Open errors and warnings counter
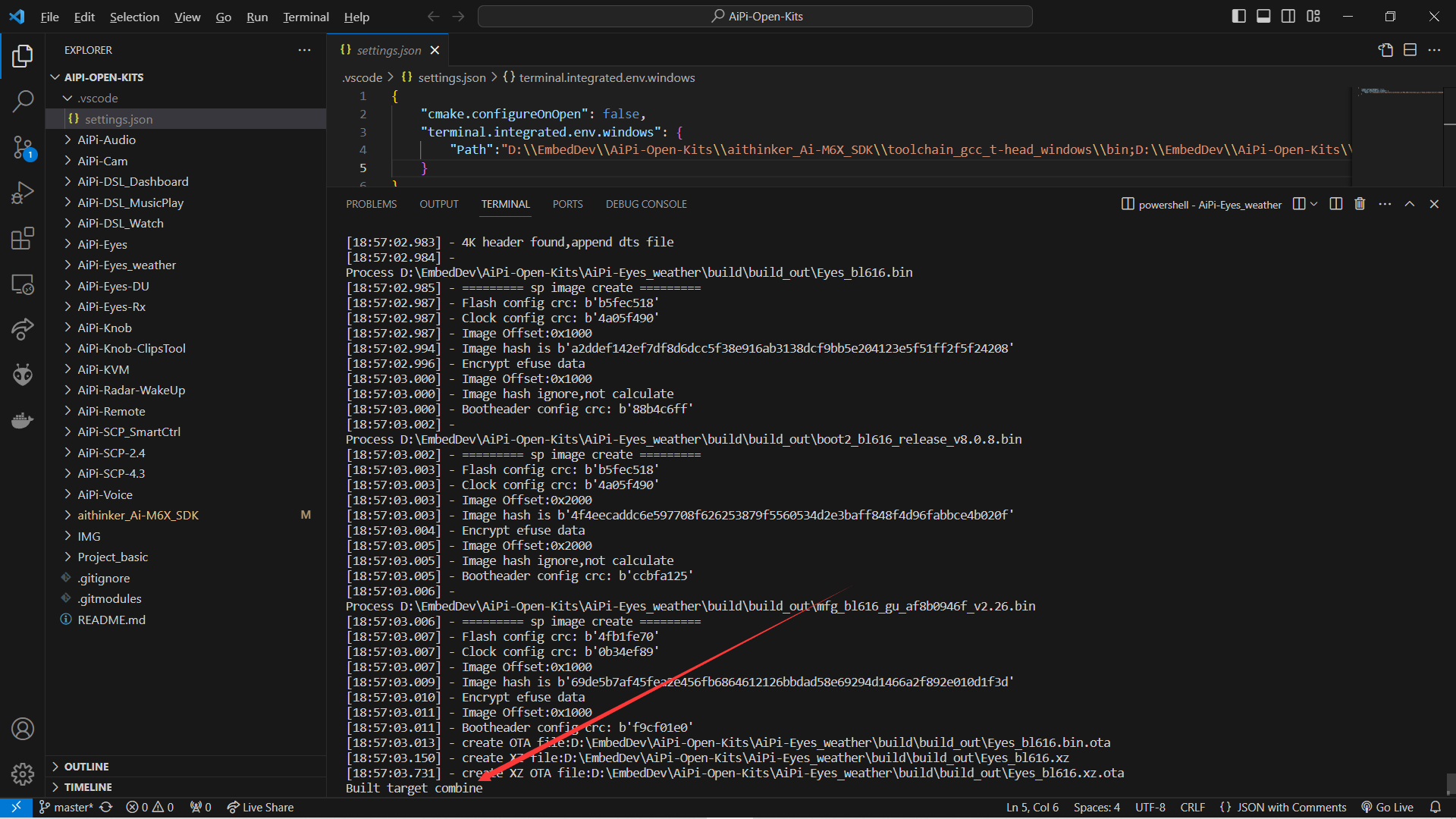 point(149,808)
